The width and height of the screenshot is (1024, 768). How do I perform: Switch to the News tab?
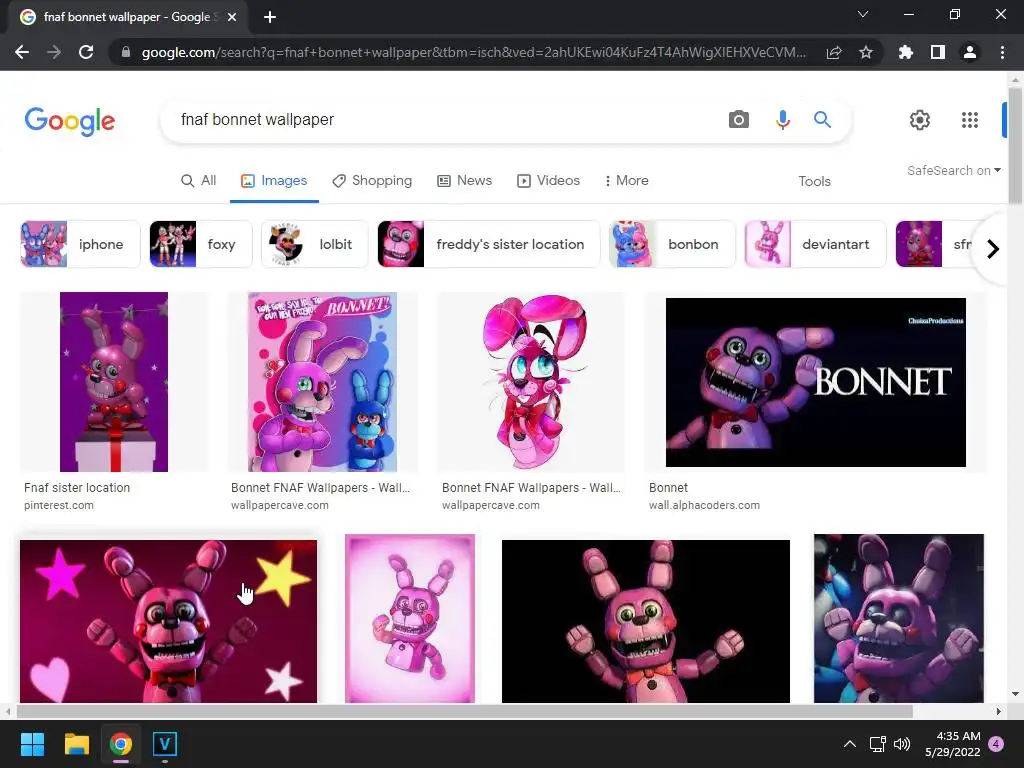pos(464,181)
